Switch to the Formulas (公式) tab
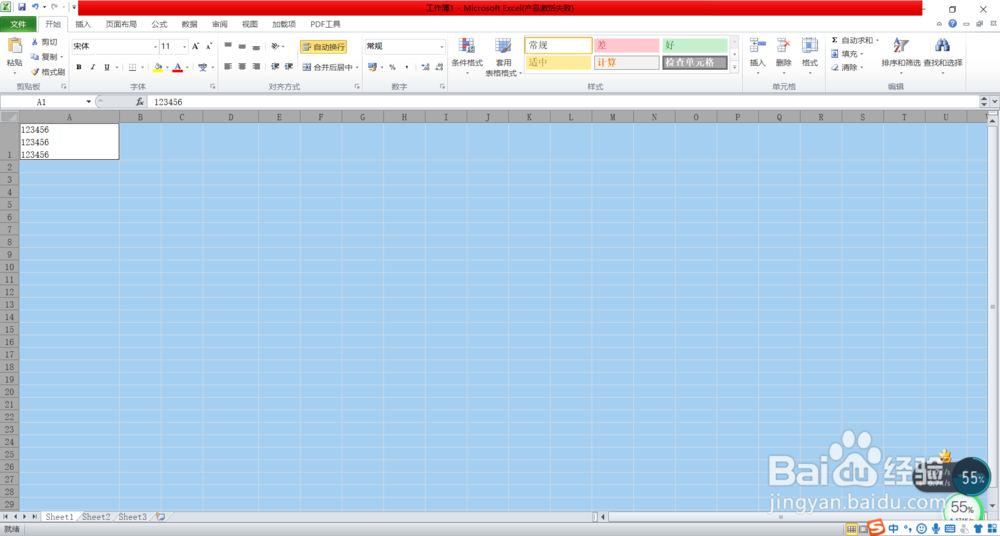 click(x=159, y=24)
